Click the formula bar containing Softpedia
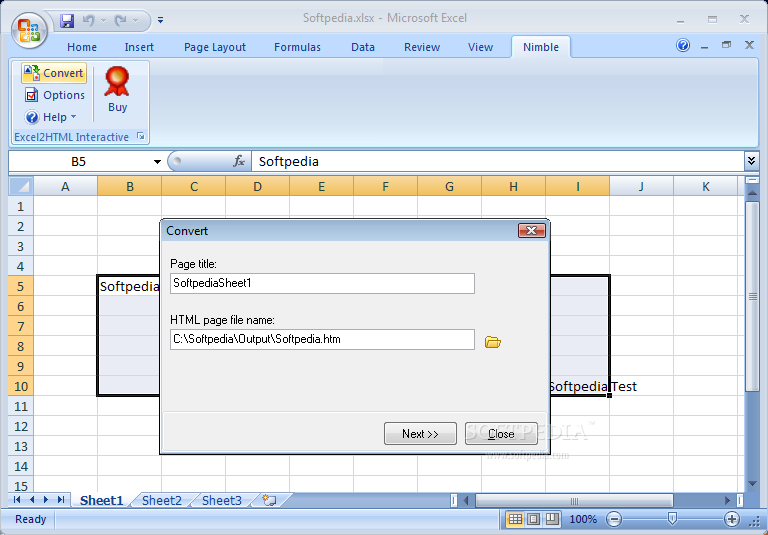The image size is (768, 535). click(x=497, y=162)
